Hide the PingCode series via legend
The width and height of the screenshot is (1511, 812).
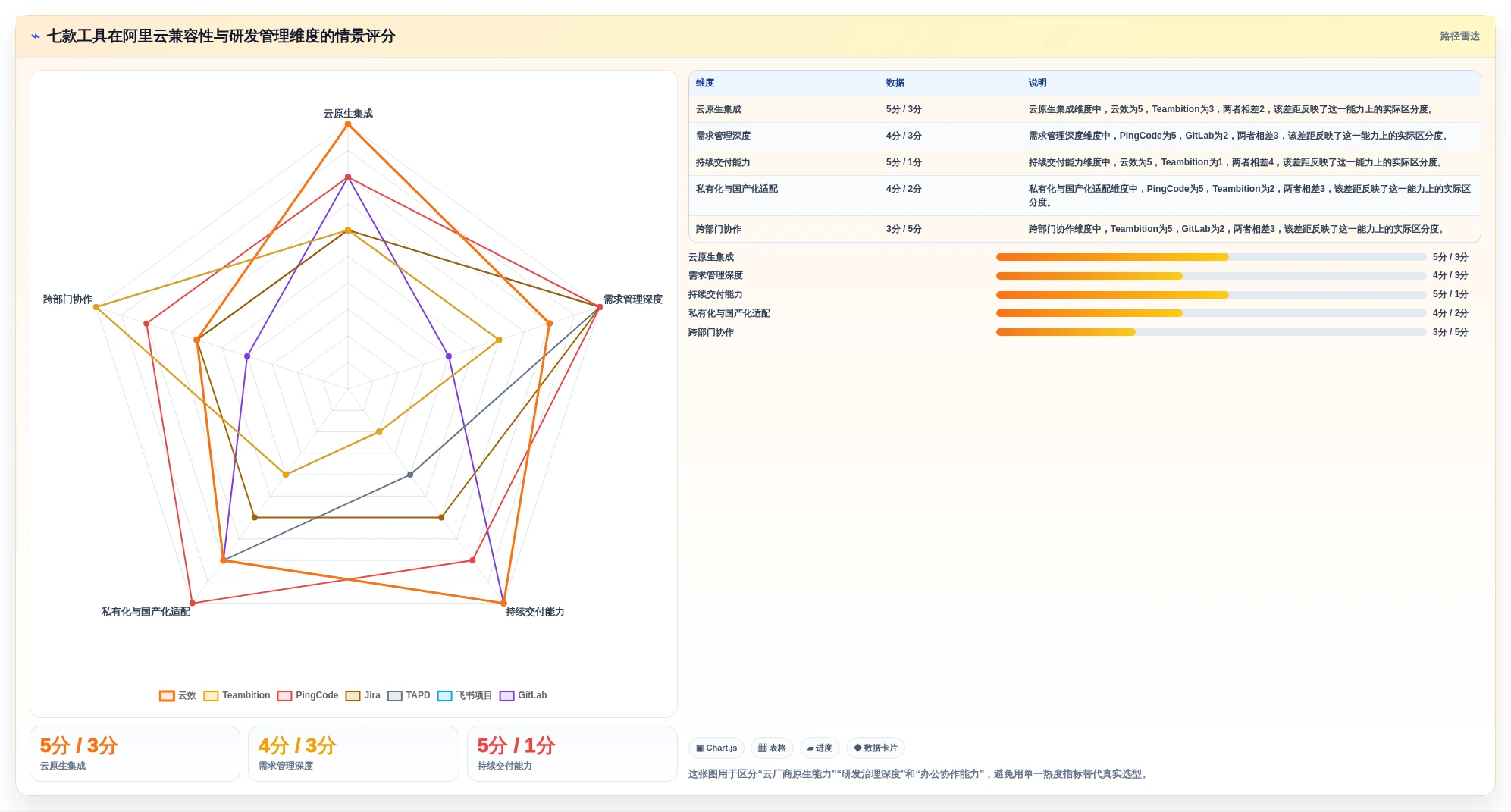308,696
